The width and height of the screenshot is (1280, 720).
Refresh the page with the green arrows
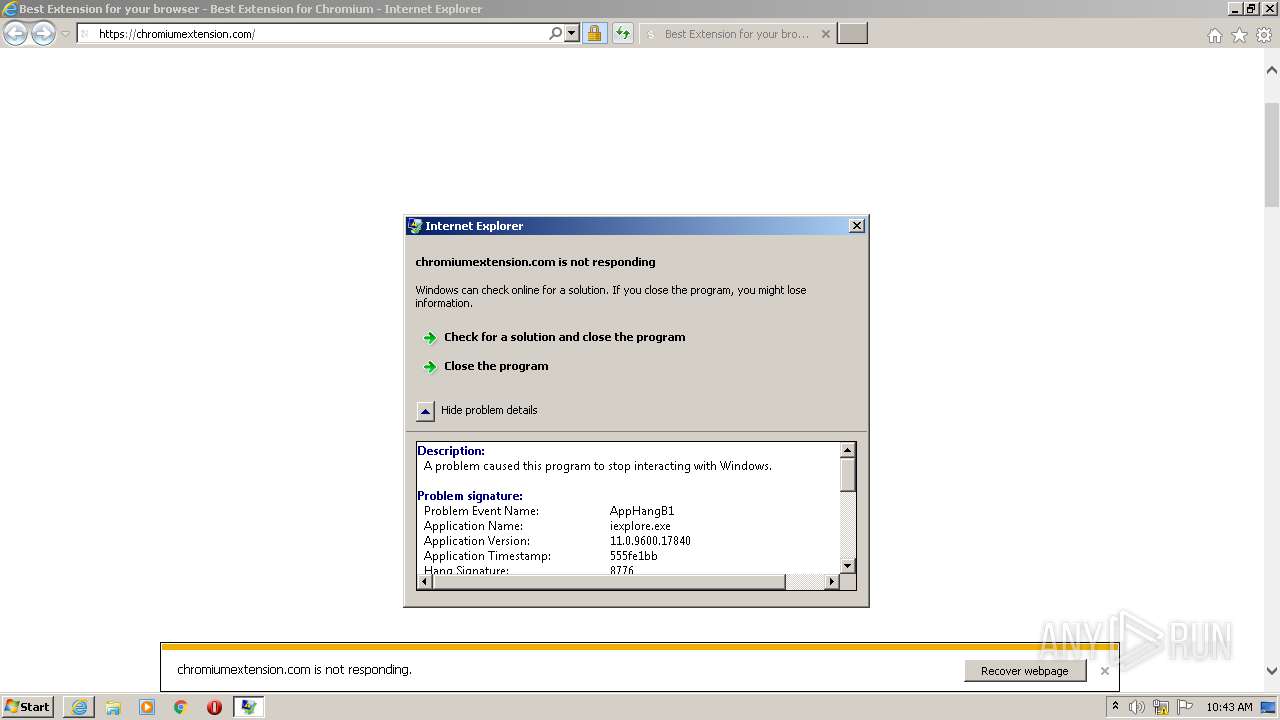tap(623, 34)
